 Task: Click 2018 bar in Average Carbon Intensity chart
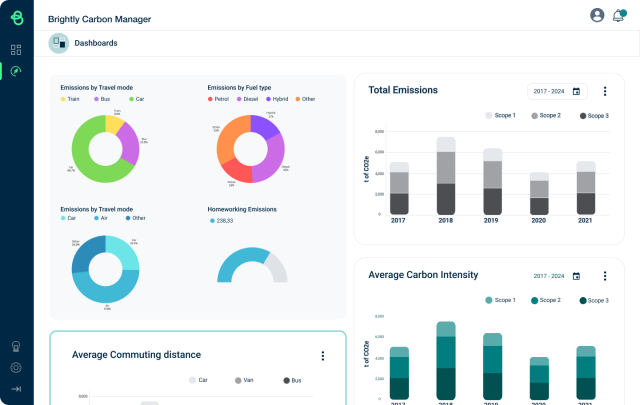[446, 360]
